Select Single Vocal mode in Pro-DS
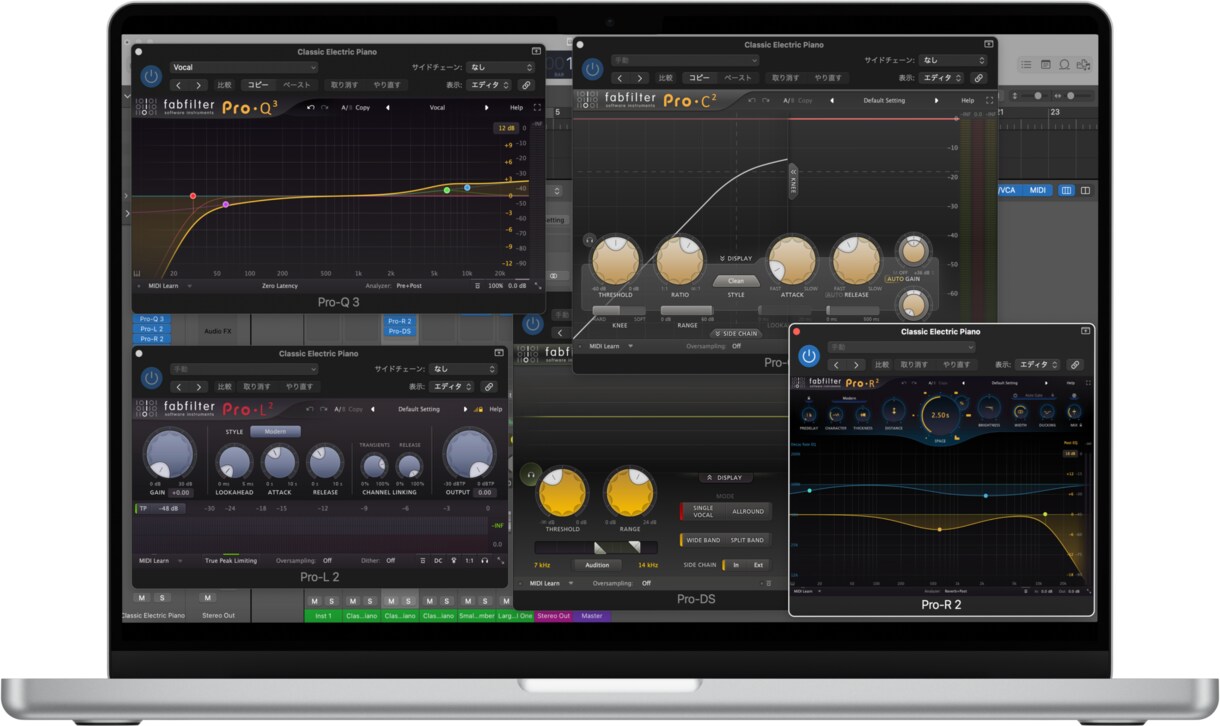1220x726 pixels. (x=702, y=511)
